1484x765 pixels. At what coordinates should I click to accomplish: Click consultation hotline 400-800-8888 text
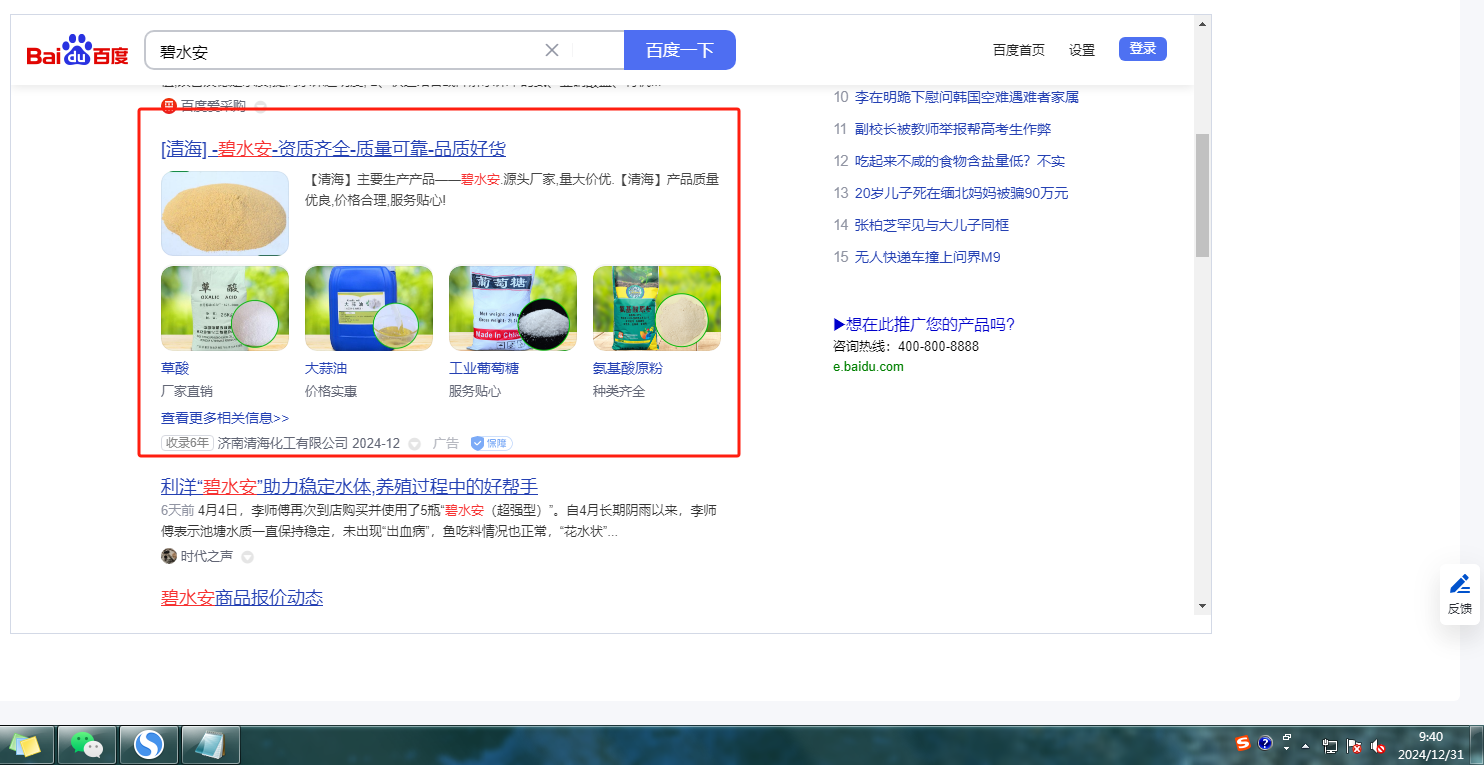(x=906, y=346)
